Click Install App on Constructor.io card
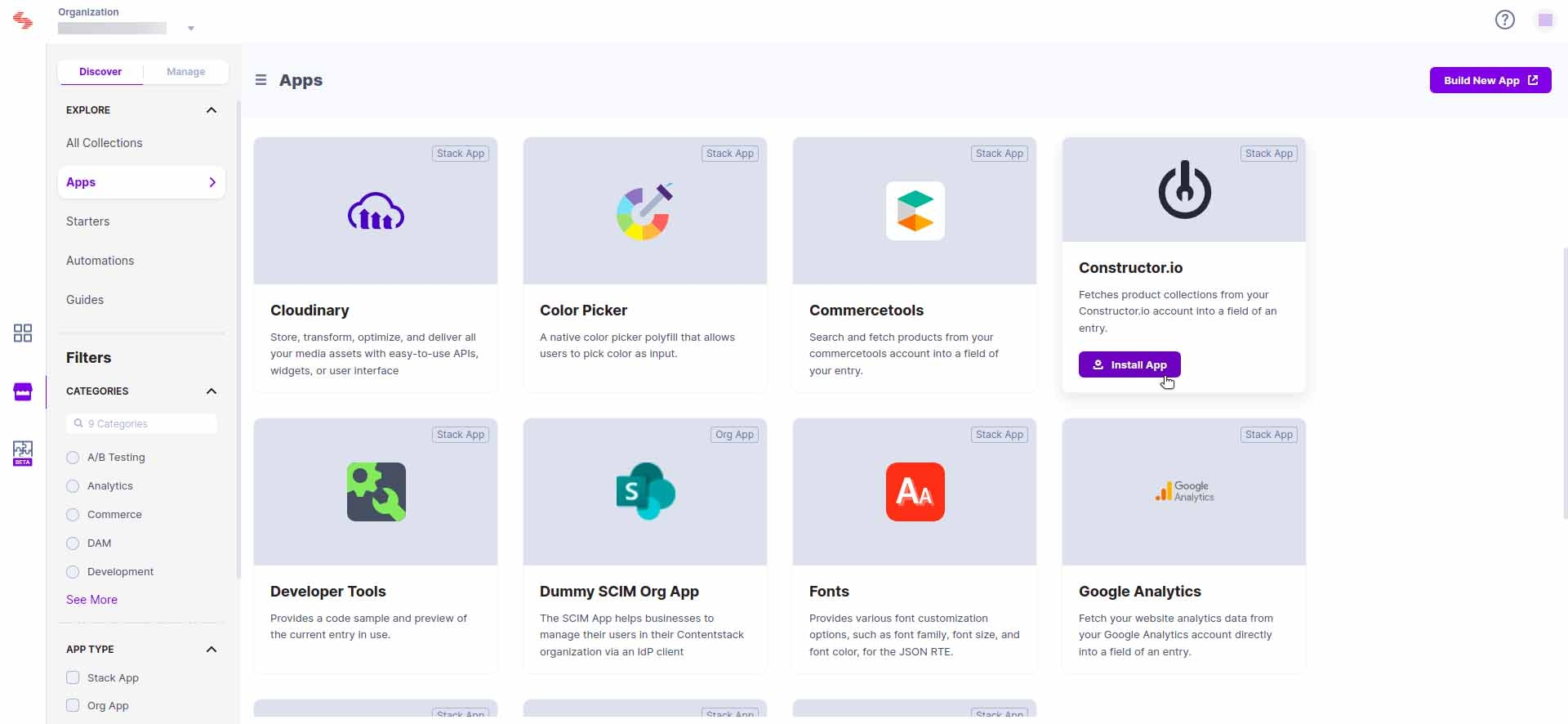The image size is (1568, 724). pyautogui.click(x=1129, y=364)
